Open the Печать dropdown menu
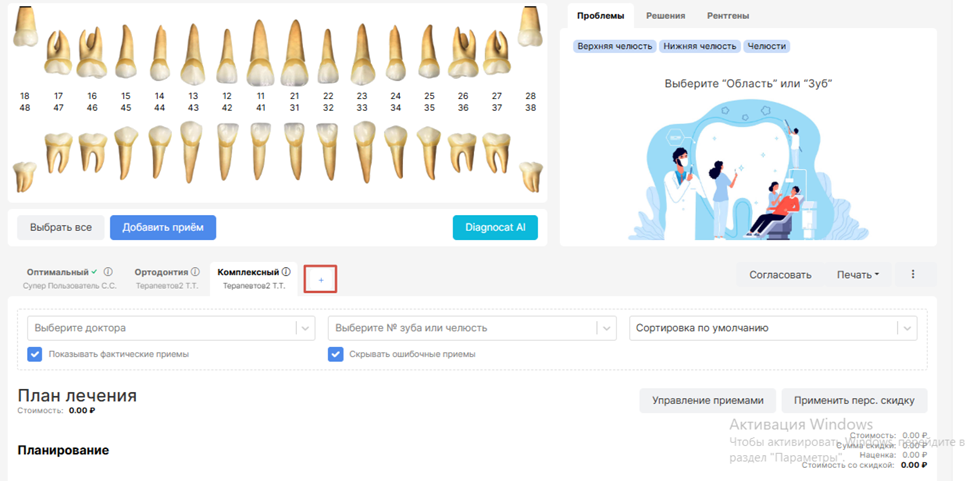Viewport: 966px width, 481px height. tap(858, 275)
